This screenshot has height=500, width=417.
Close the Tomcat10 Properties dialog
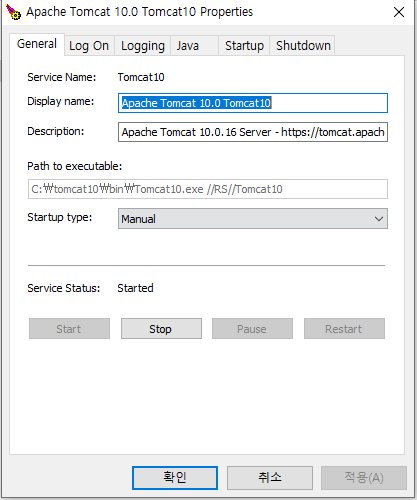pyautogui.click(x=399, y=12)
